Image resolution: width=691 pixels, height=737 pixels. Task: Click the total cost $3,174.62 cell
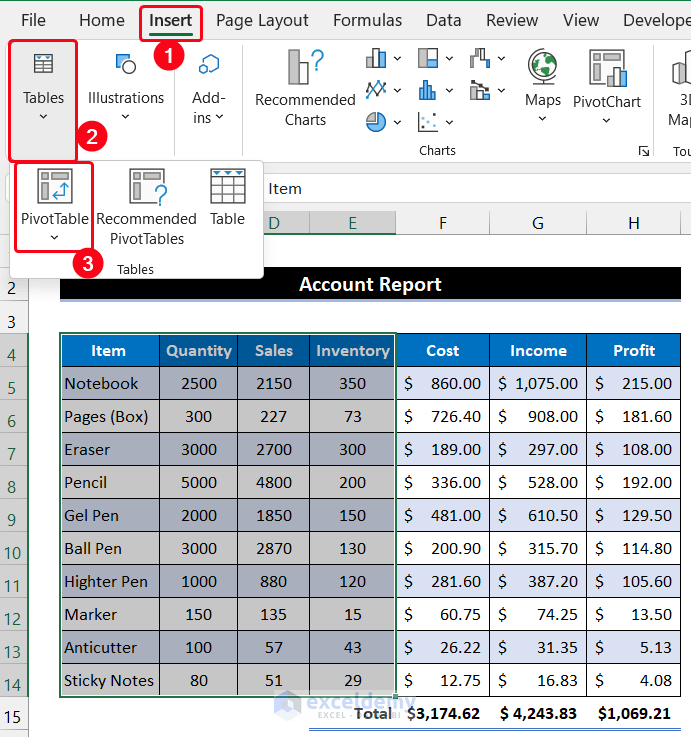click(x=443, y=713)
